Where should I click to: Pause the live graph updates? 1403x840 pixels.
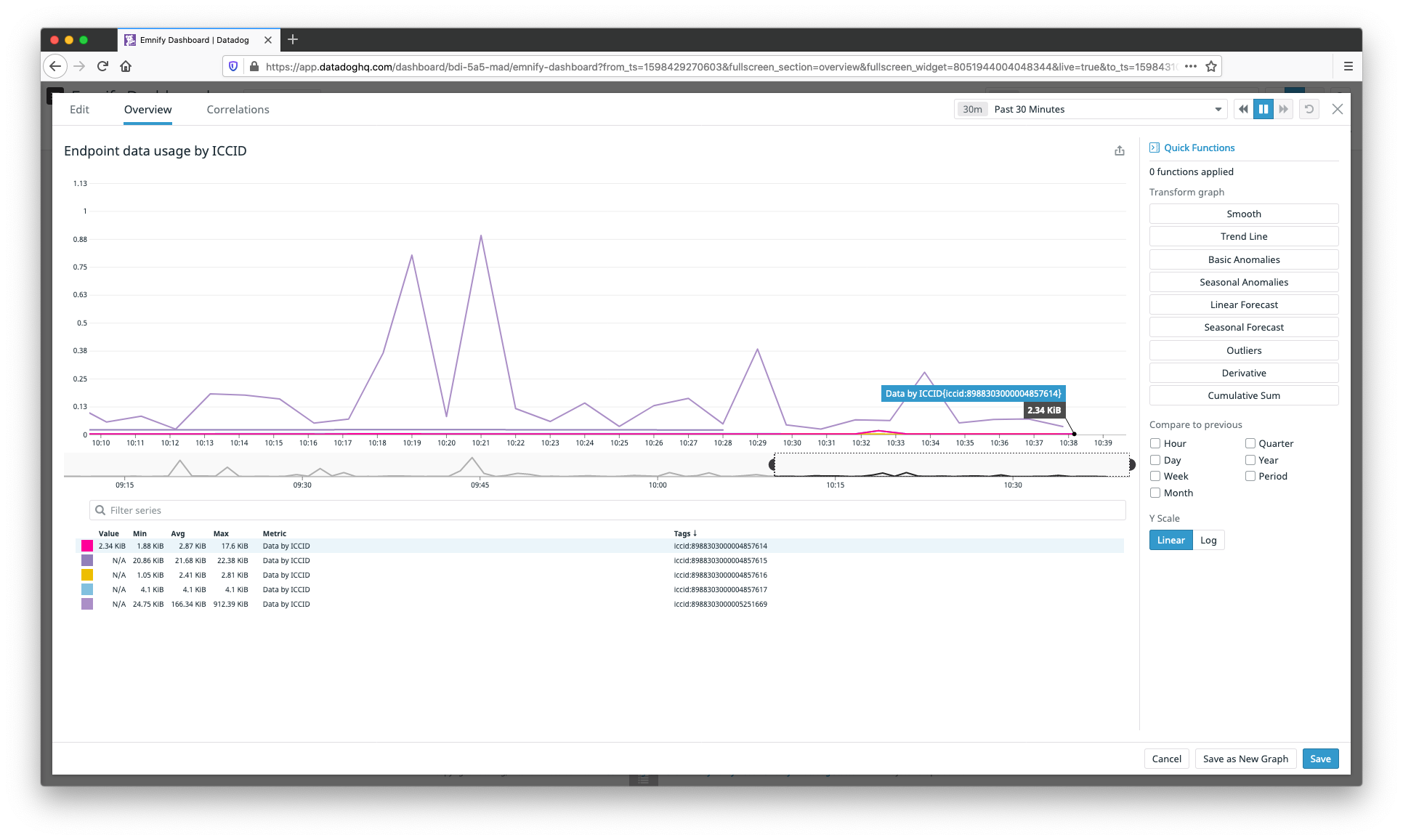[1263, 108]
